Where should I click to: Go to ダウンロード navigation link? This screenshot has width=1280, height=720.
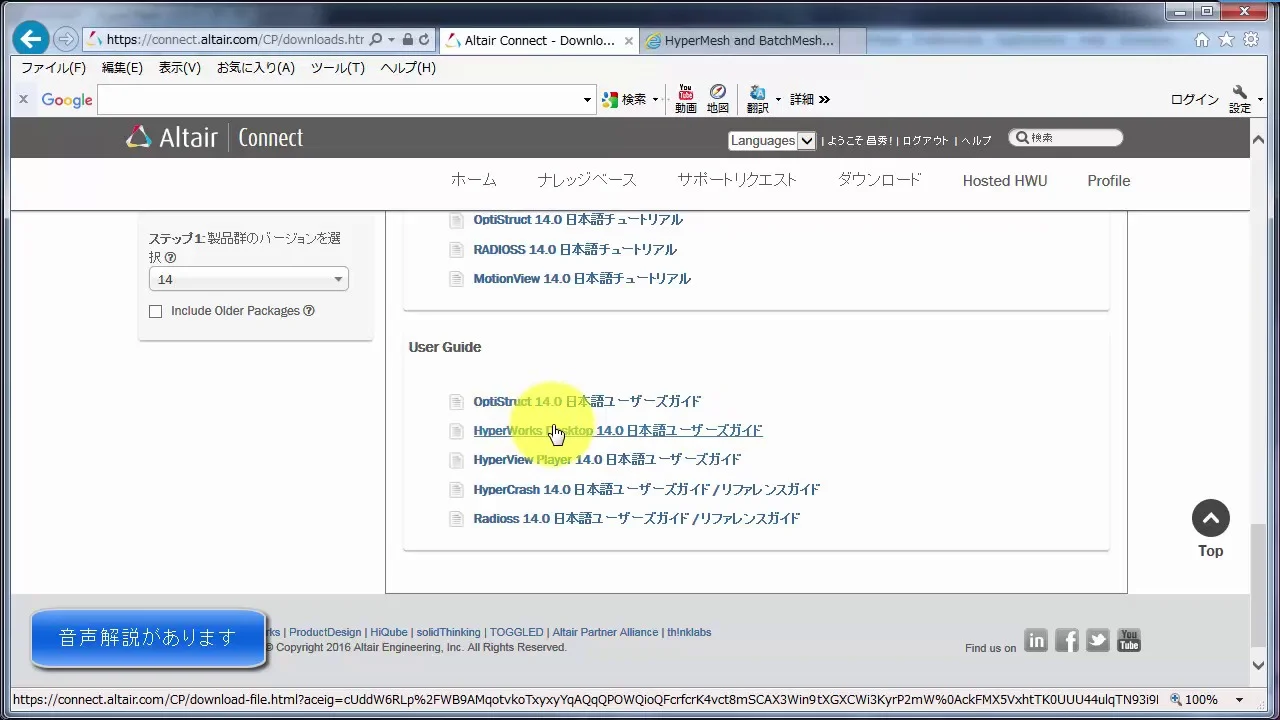click(880, 181)
